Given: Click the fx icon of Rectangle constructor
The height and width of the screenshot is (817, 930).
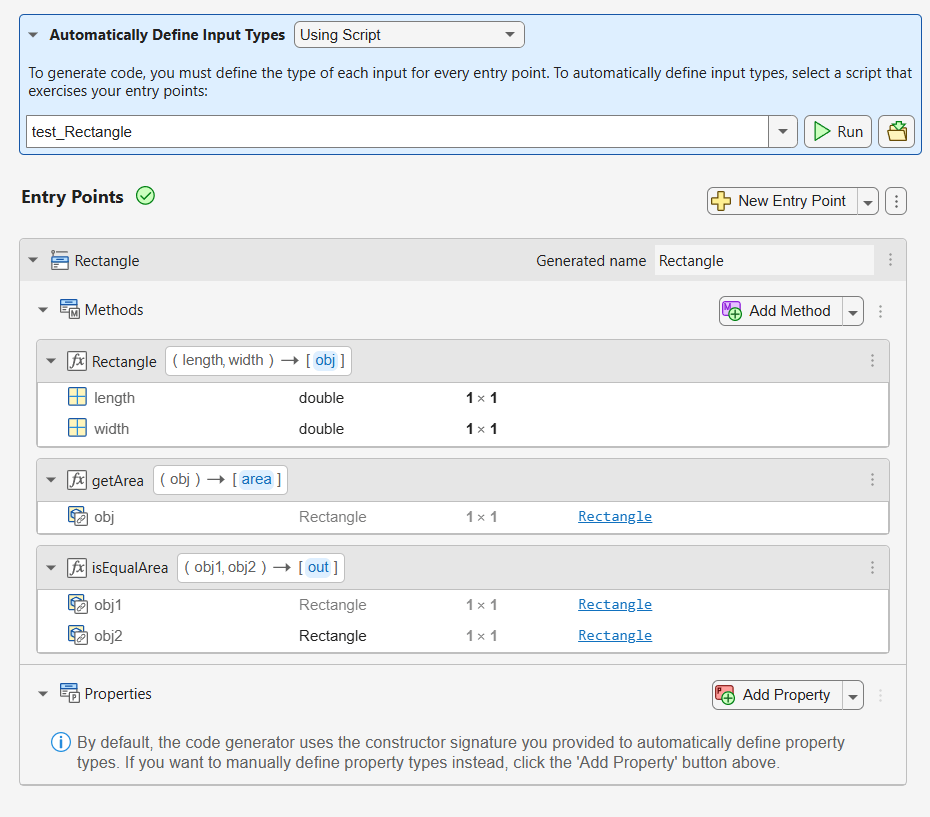Looking at the screenshot, I should 77,361.
